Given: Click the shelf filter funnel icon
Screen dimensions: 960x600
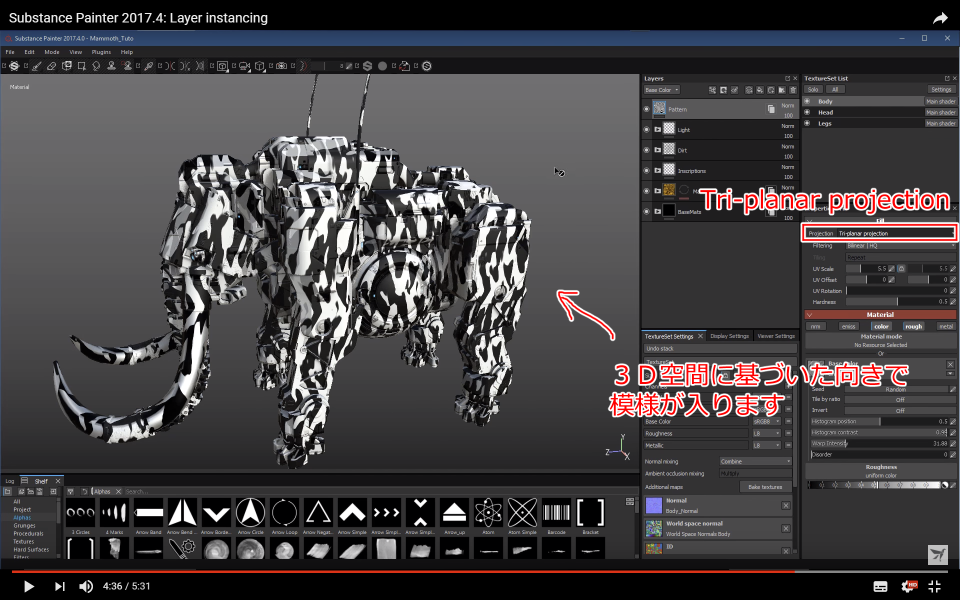Looking at the screenshot, I should point(70,492).
